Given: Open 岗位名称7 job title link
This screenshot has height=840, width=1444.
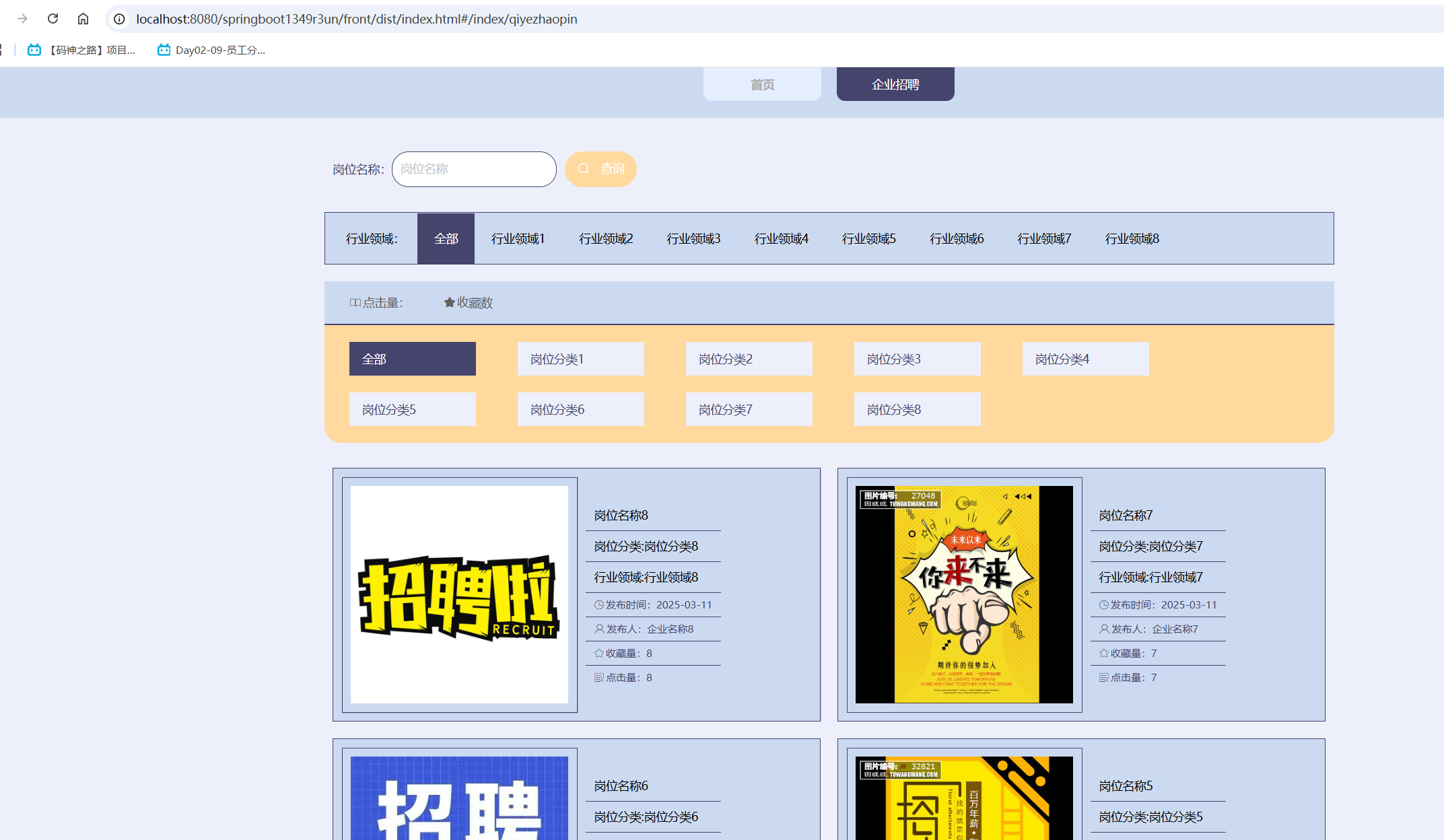Looking at the screenshot, I should click(x=1126, y=516).
